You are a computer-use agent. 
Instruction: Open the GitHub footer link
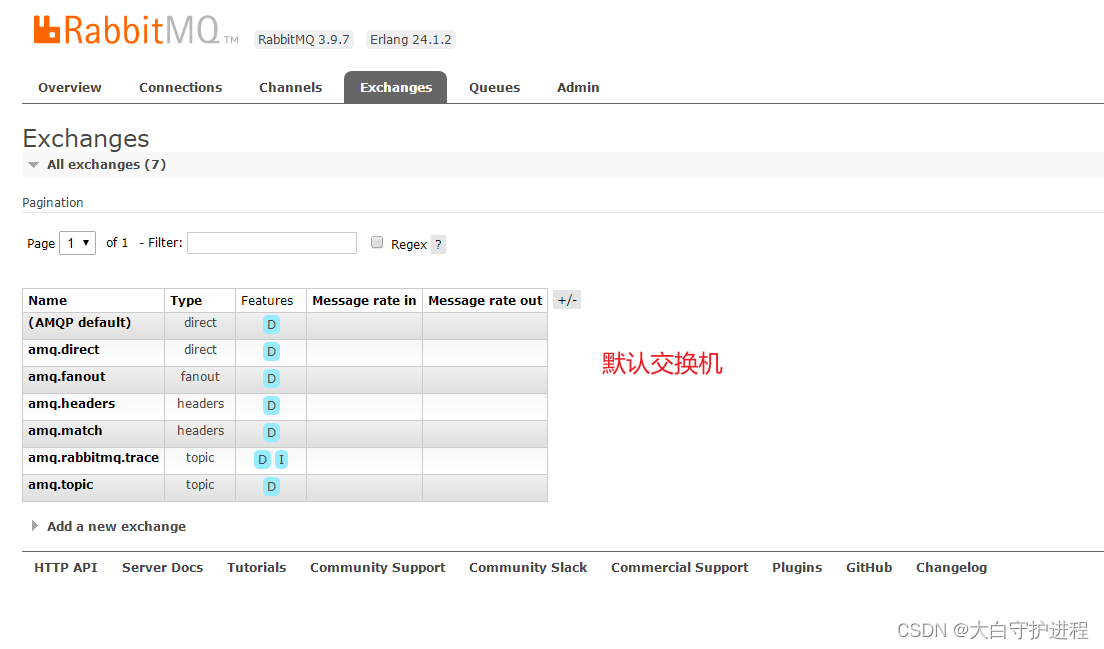click(x=869, y=567)
